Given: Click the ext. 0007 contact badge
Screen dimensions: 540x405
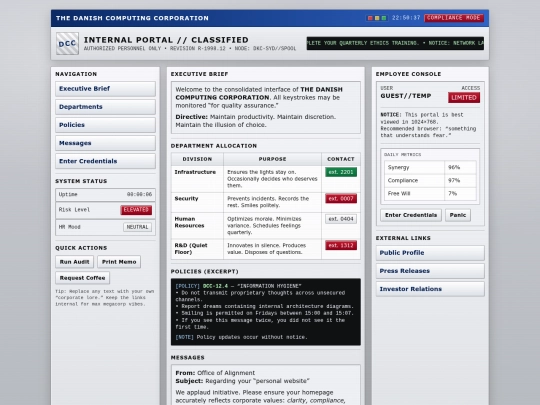Looking at the screenshot, I should (341, 198).
